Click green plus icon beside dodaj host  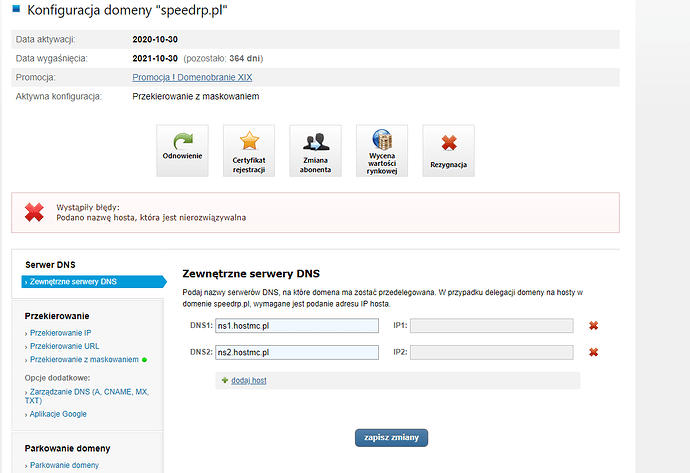[x=224, y=381]
